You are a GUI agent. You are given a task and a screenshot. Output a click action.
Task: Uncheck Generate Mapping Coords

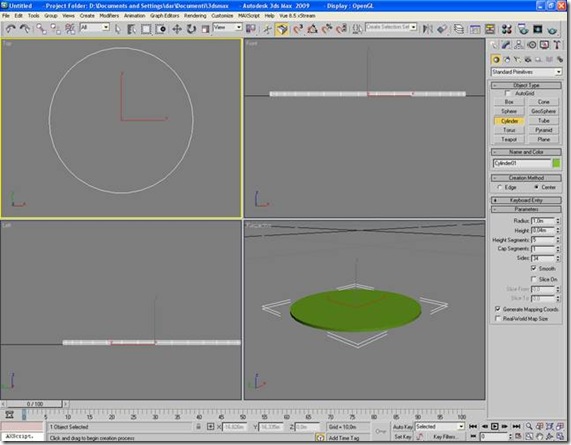498,309
